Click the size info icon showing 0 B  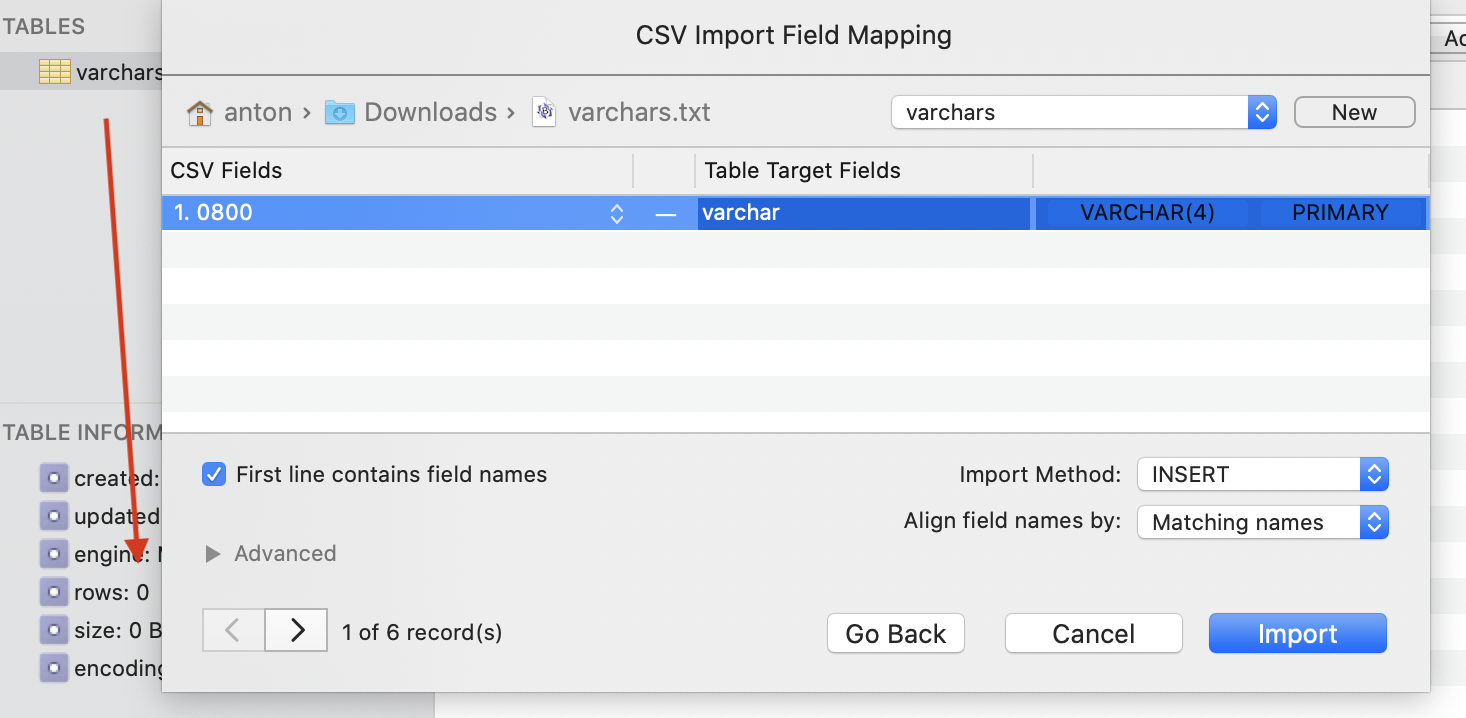click(53, 630)
